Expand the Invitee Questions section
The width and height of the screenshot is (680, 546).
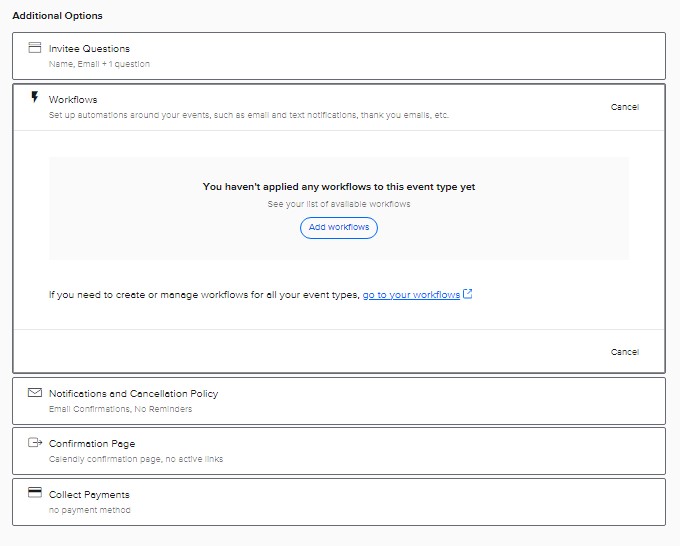[339, 56]
